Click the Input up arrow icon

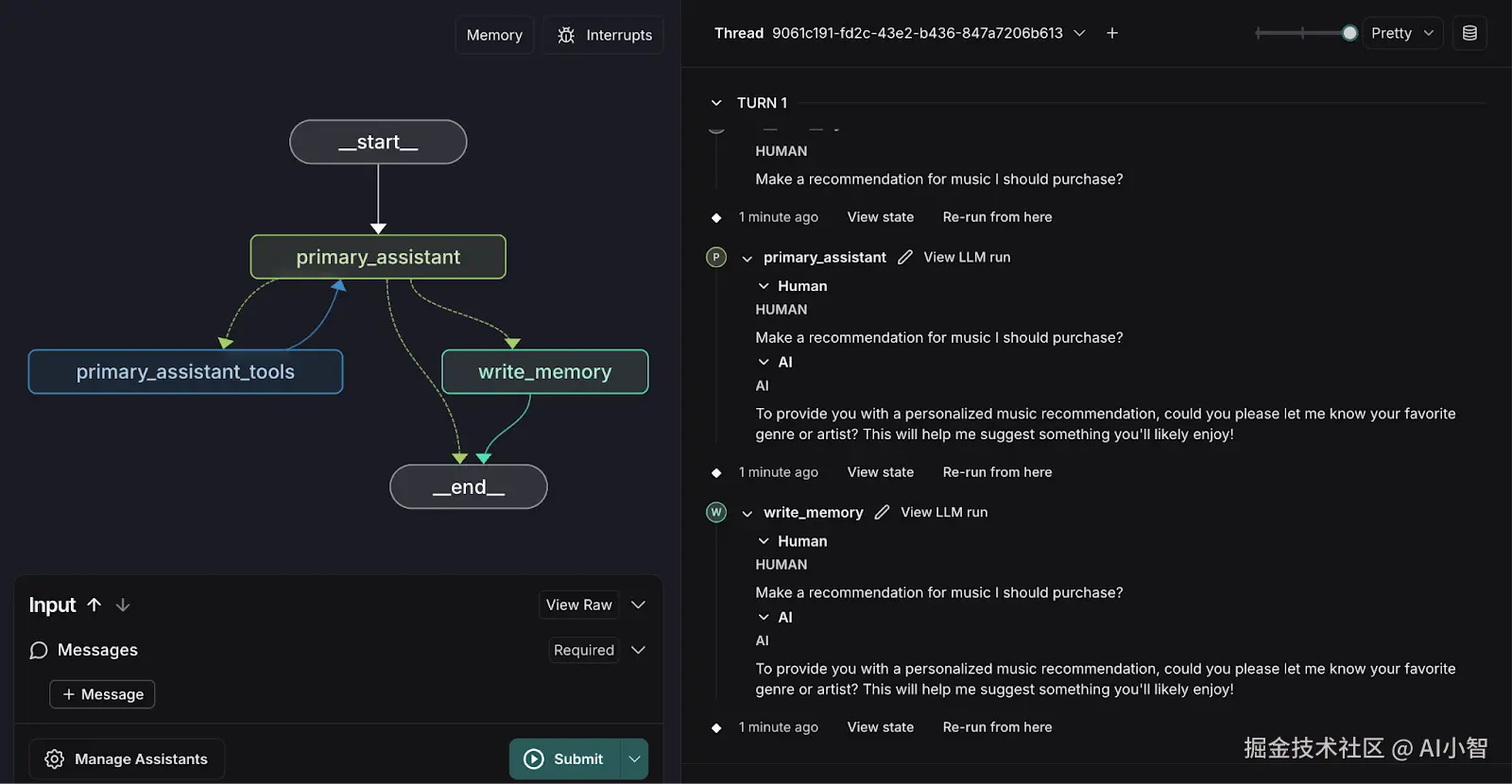(94, 605)
